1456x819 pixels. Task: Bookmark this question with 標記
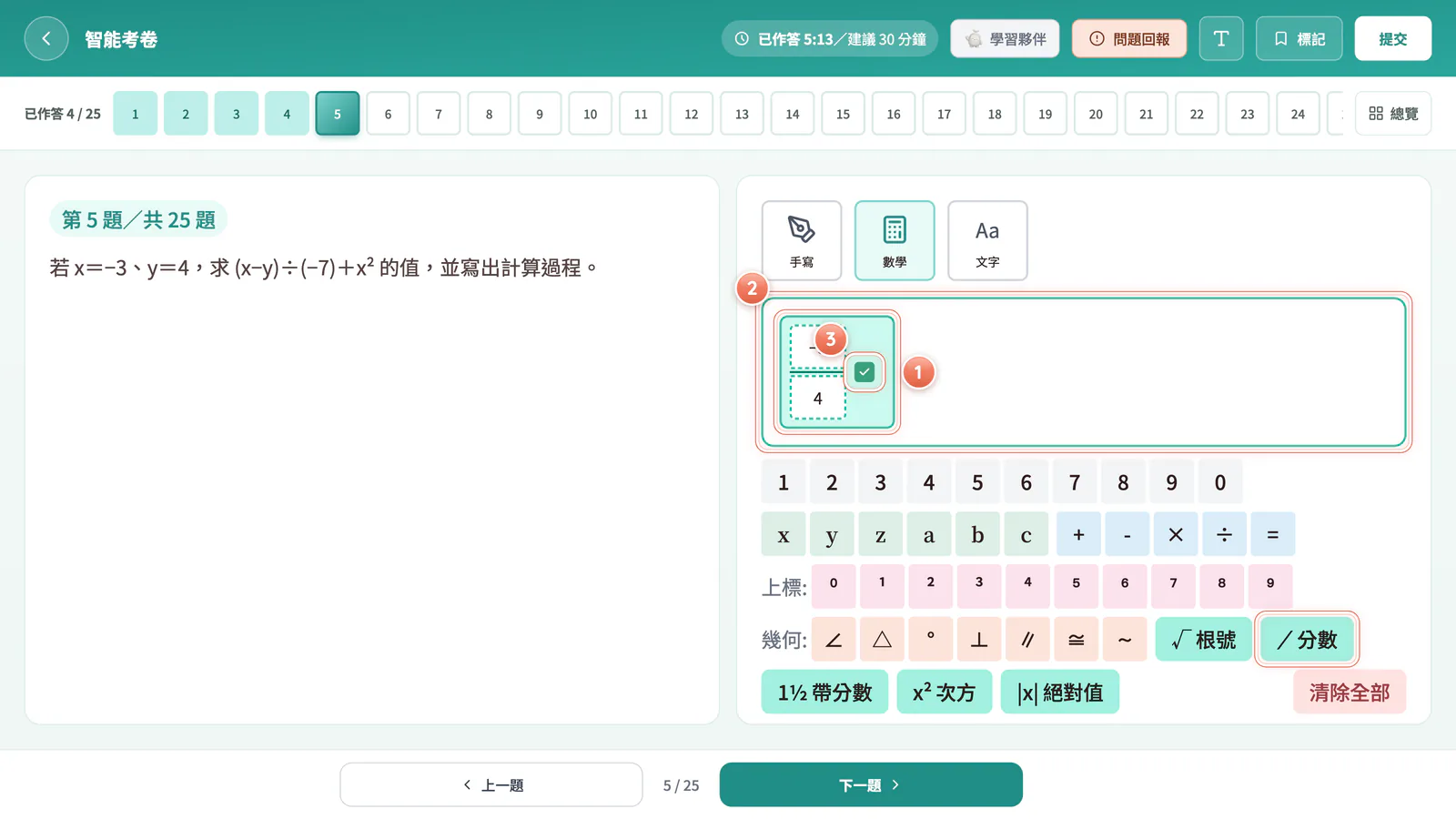pos(1299,39)
